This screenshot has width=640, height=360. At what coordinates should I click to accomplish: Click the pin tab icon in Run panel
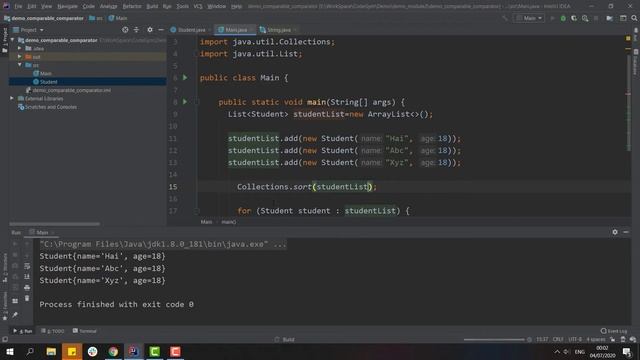(x=15, y=315)
